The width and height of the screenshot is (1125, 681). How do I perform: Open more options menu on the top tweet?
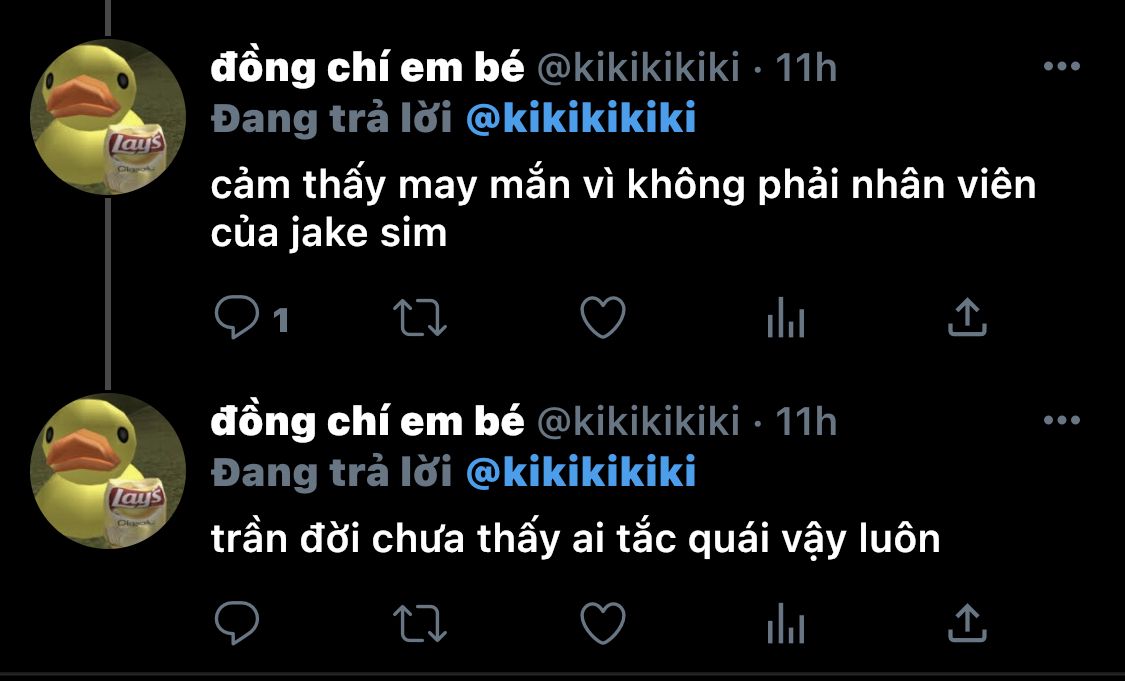(x=1061, y=66)
